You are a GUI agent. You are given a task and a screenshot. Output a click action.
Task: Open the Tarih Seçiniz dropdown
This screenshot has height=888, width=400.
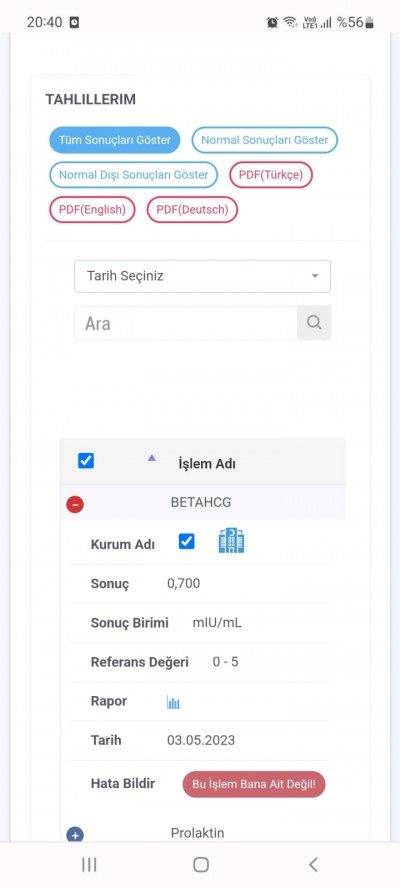point(202,276)
